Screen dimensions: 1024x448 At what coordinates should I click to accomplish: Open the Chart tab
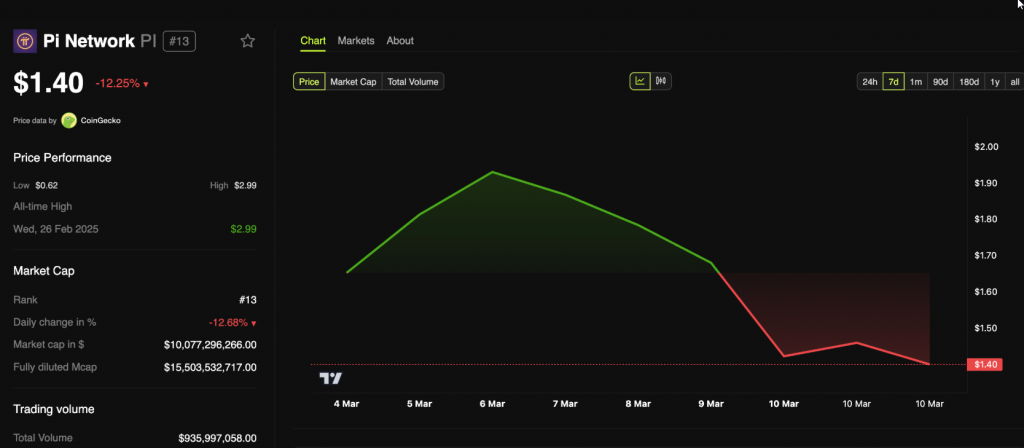coord(313,40)
